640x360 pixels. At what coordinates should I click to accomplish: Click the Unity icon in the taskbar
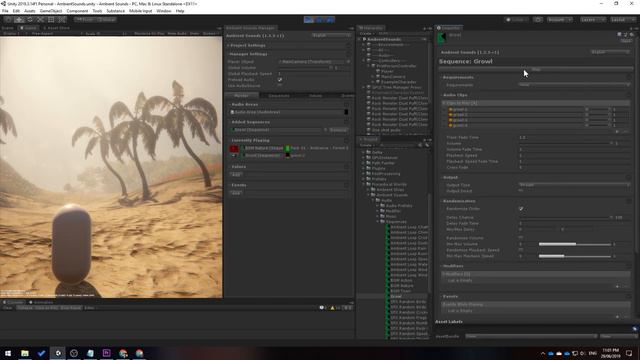point(58,353)
